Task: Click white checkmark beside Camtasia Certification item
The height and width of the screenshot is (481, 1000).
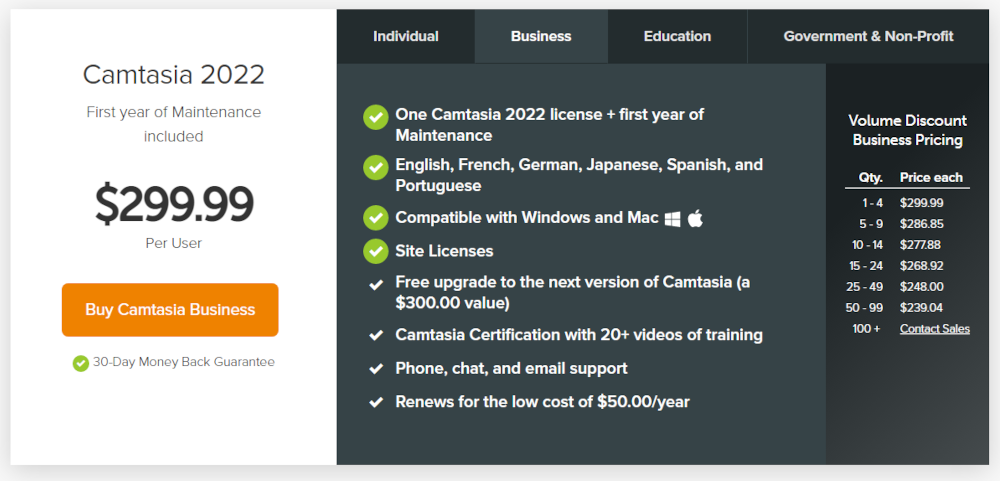Action: (x=376, y=335)
